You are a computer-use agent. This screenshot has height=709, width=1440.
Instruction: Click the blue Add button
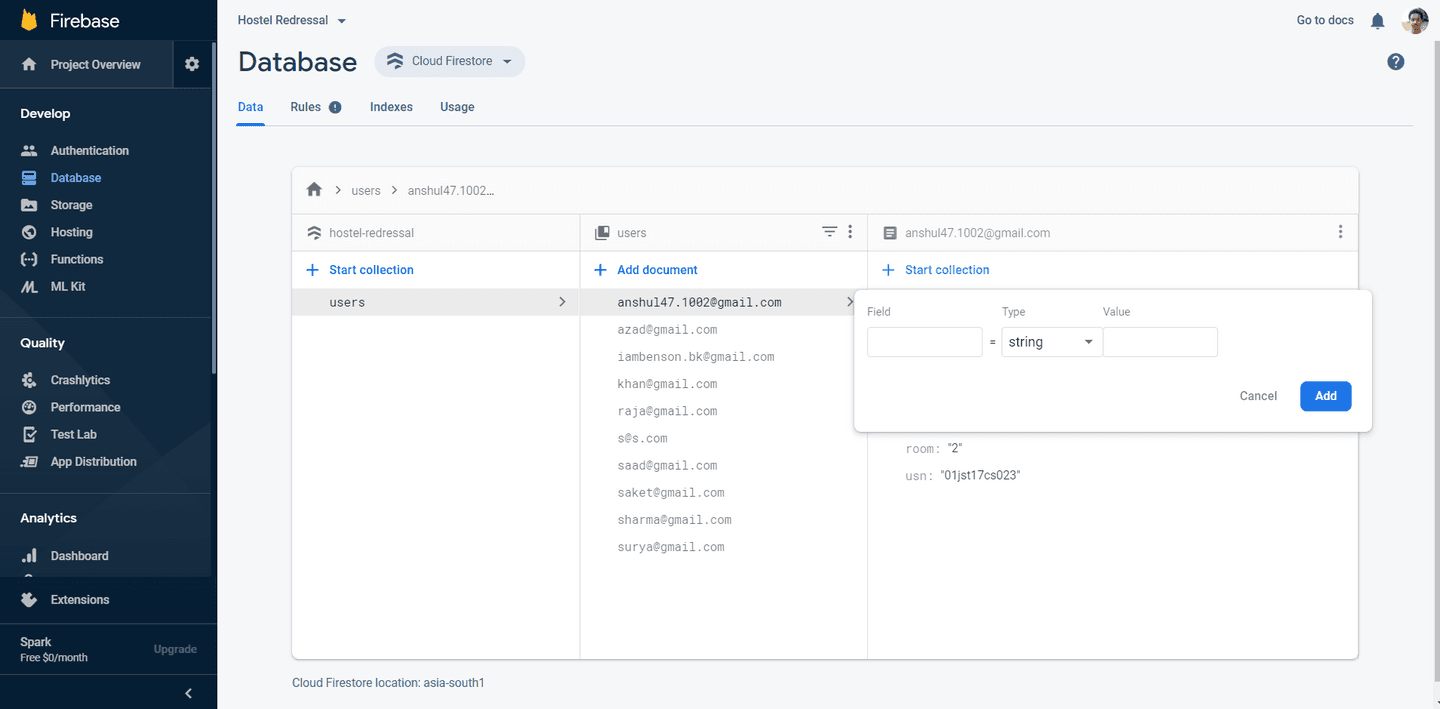(x=1326, y=396)
